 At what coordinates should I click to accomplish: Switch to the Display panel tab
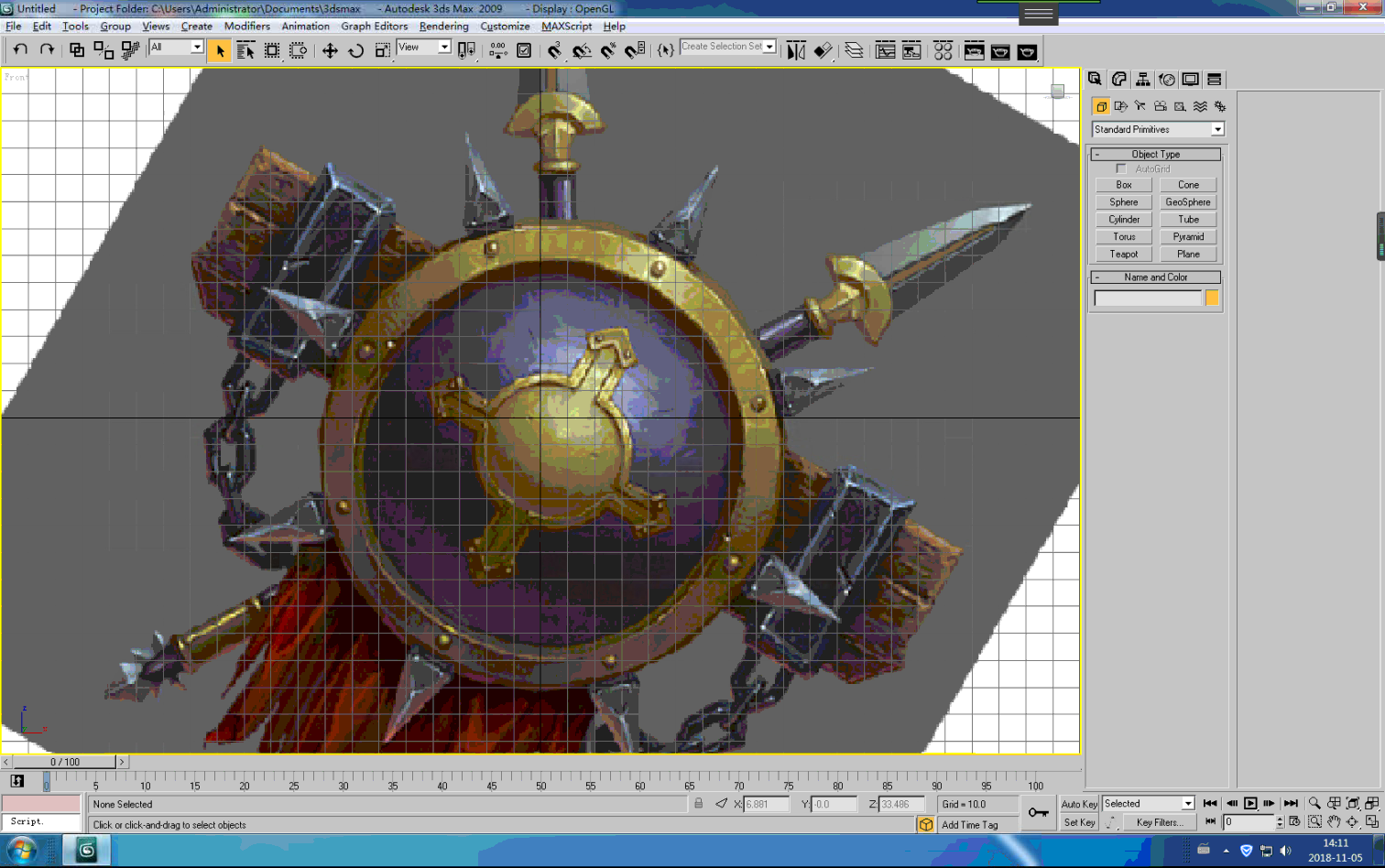[x=1190, y=80]
